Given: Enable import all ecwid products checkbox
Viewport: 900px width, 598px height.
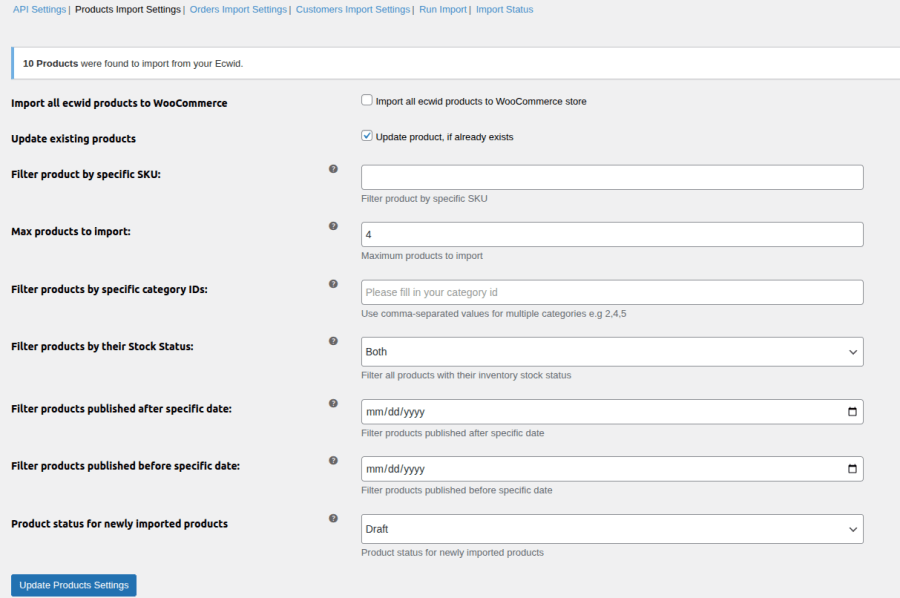Looking at the screenshot, I should (x=367, y=101).
